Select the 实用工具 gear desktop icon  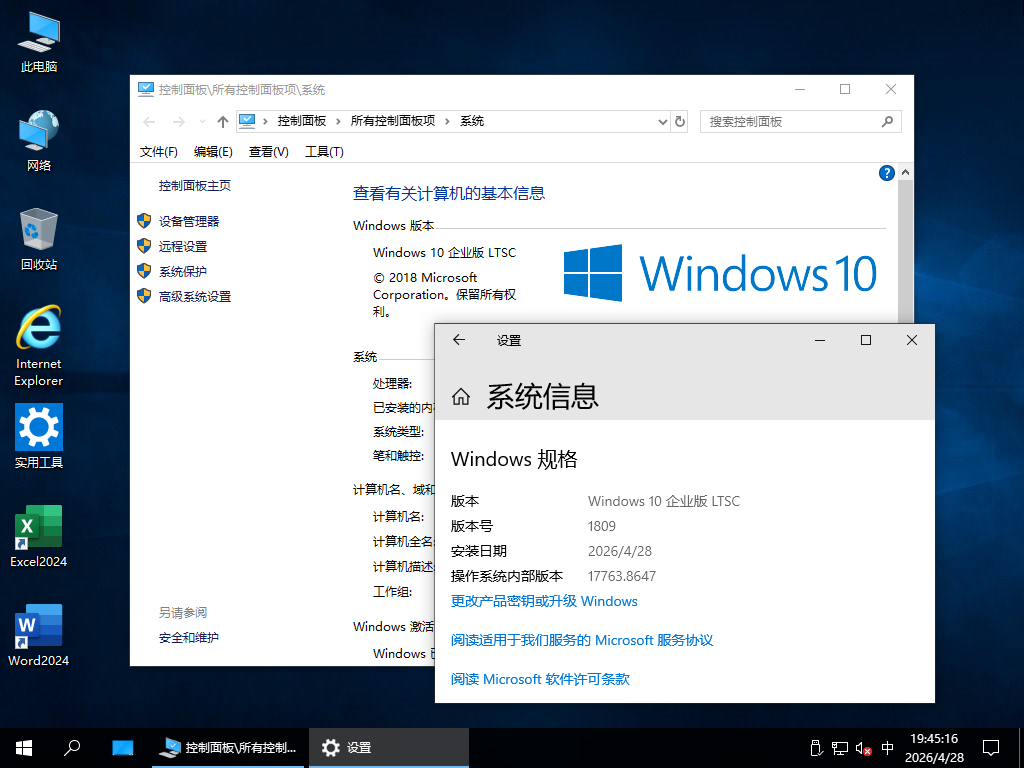(39, 436)
